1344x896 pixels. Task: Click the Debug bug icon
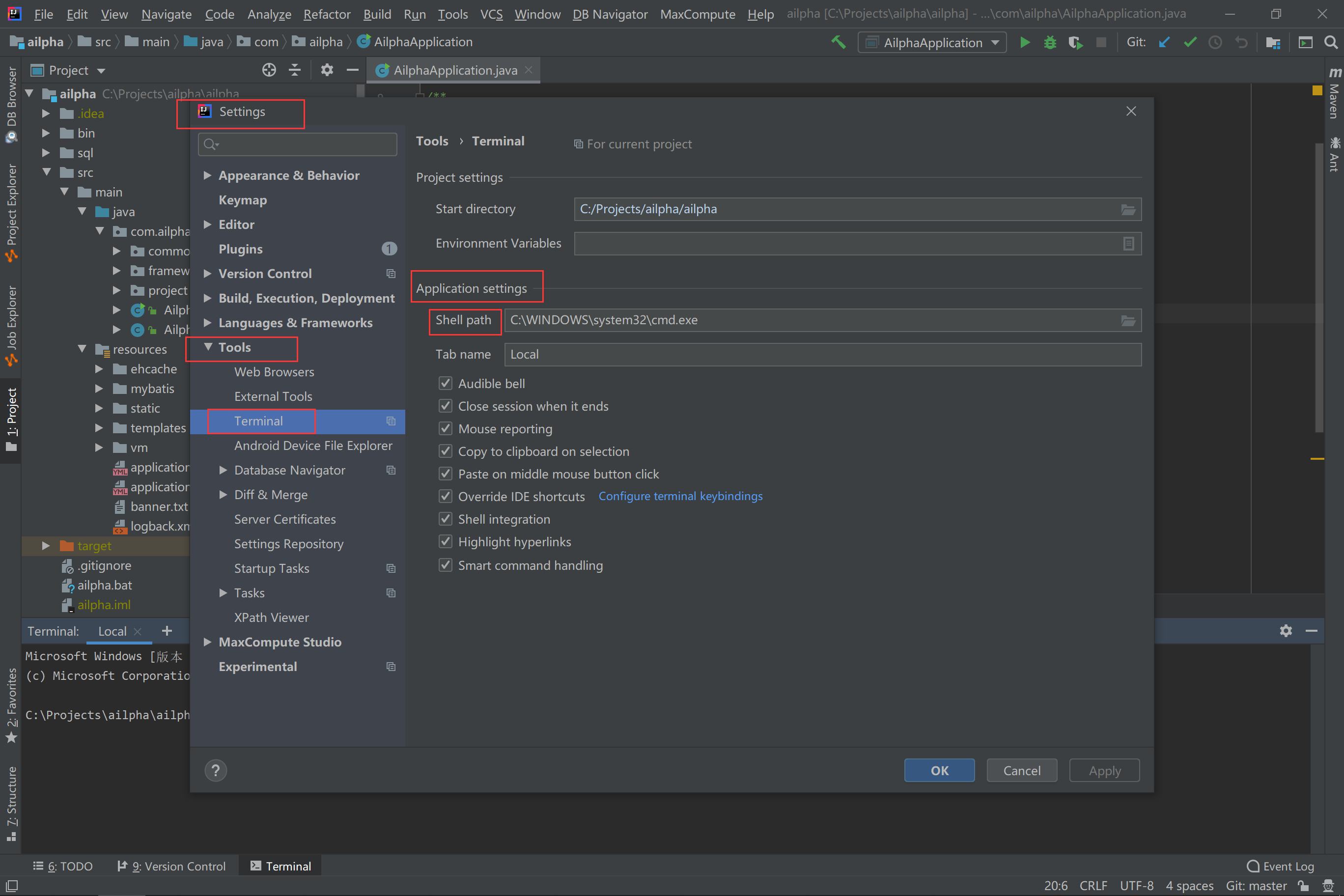pos(1050,42)
